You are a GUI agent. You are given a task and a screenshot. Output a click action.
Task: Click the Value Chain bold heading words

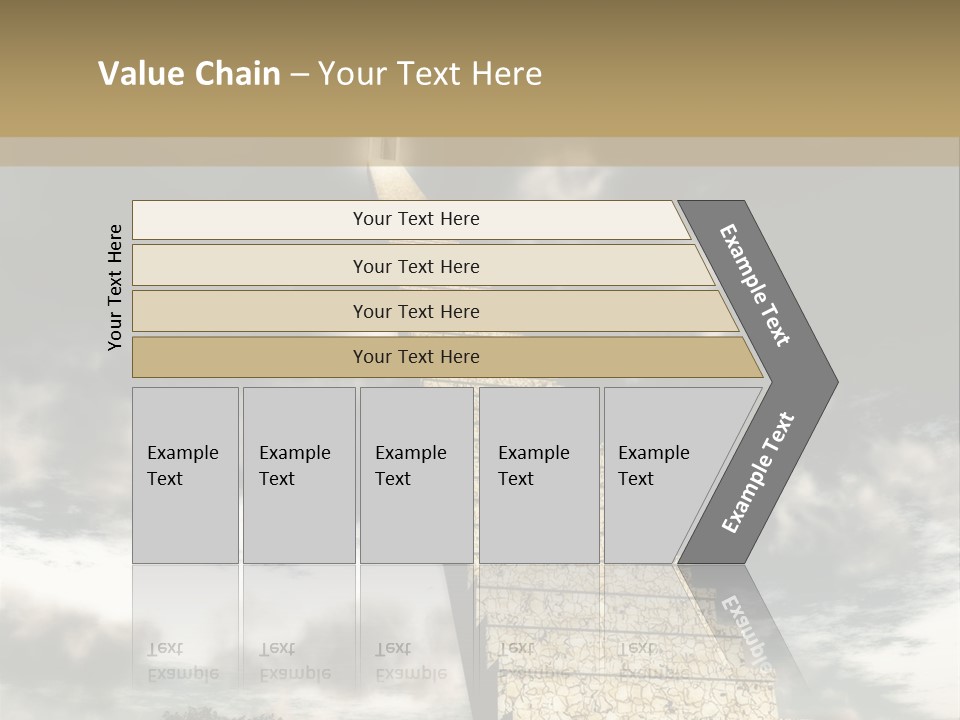click(190, 74)
